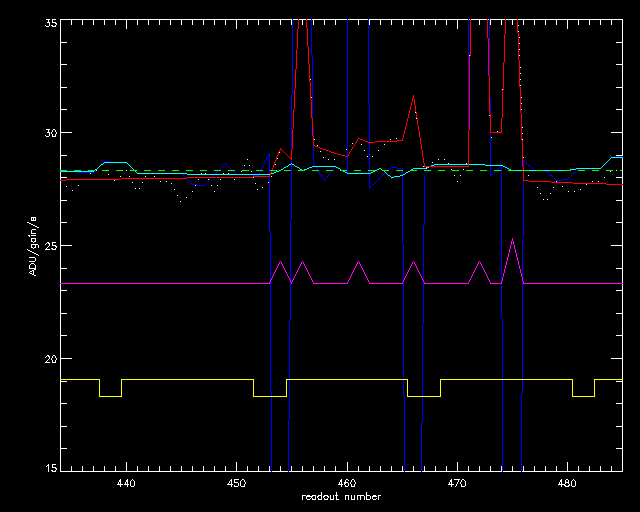Click the y-axis tick label 20
This screenshot has width=640, height=512.
[x=50, y=358]
